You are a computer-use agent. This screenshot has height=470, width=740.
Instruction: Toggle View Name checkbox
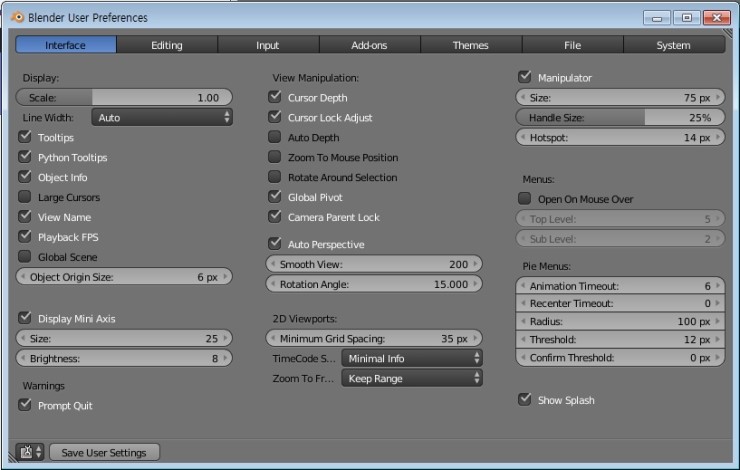tap(25, 216)
